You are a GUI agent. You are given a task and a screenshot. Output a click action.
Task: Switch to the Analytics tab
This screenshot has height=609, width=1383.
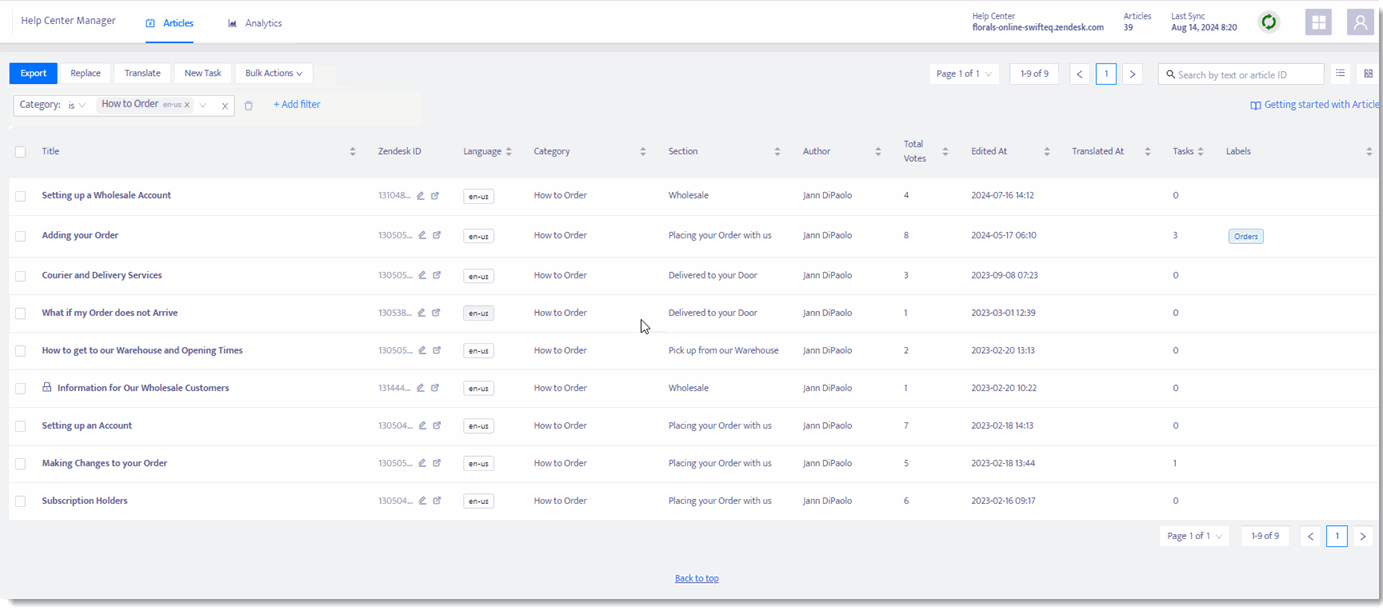coord(255,23)
